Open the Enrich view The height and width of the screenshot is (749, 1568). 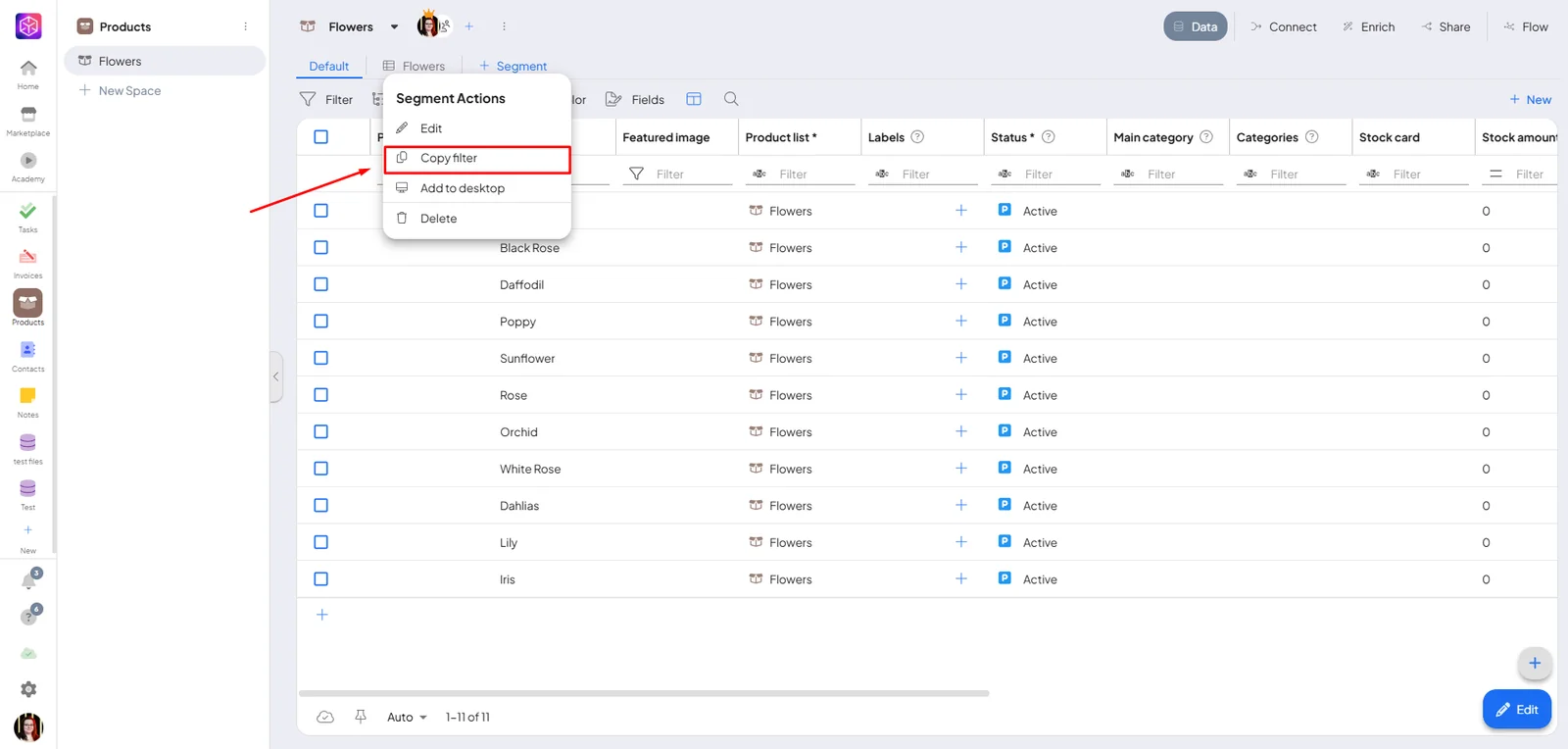[x=1368, y=26]
